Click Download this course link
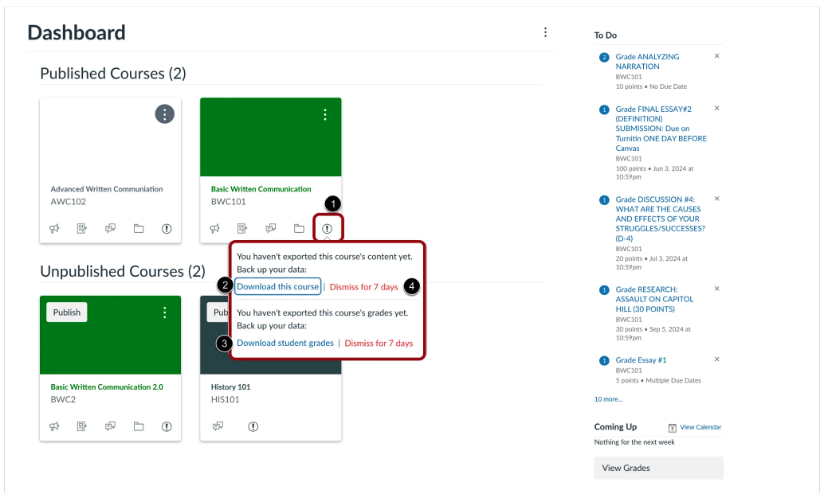This screenshot has width=834, height=493. tap(278, 287)
